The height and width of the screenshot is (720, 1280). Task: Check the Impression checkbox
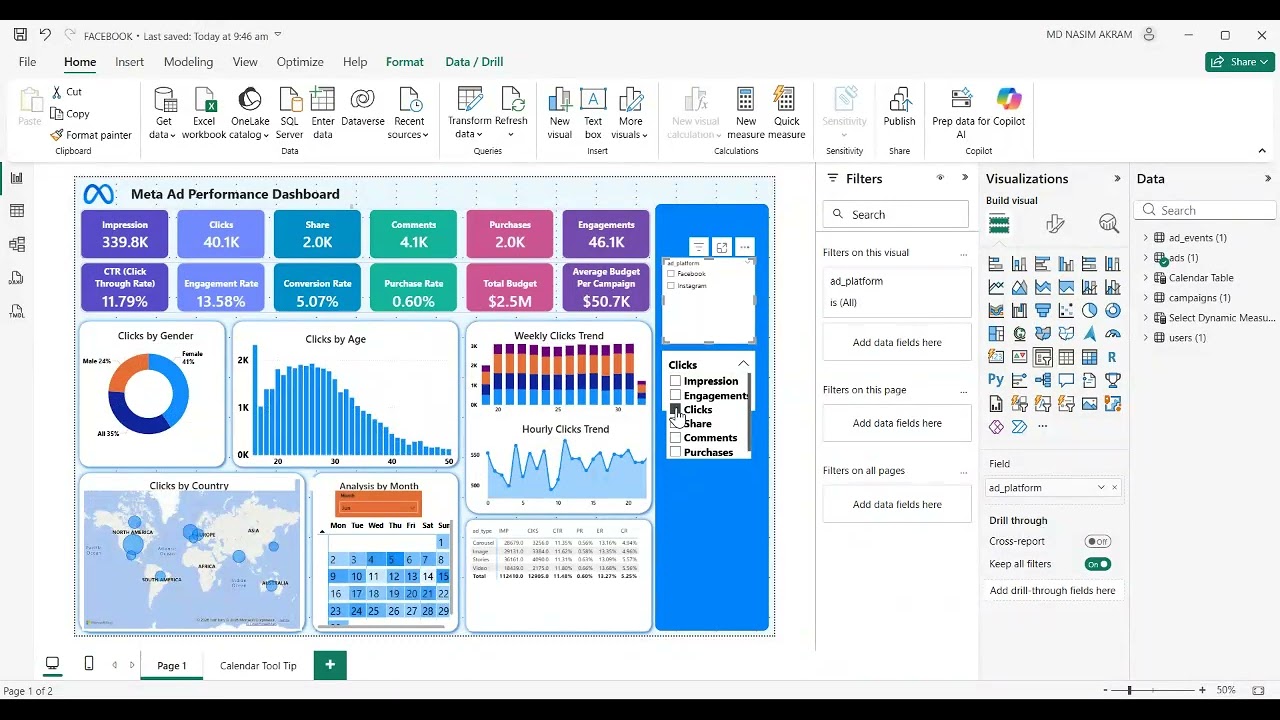(x=676, y=381)
